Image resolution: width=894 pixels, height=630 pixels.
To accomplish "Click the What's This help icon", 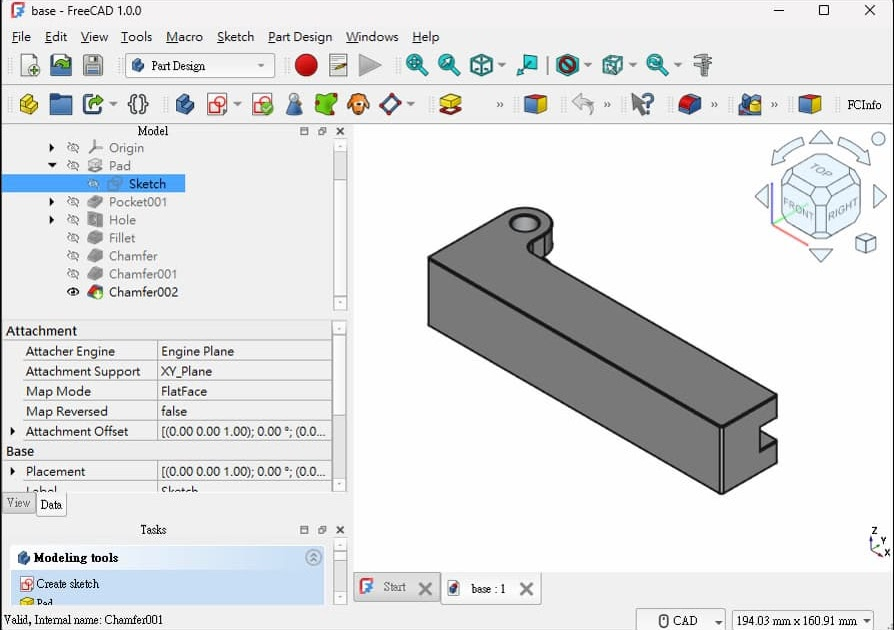I will 642,104.
